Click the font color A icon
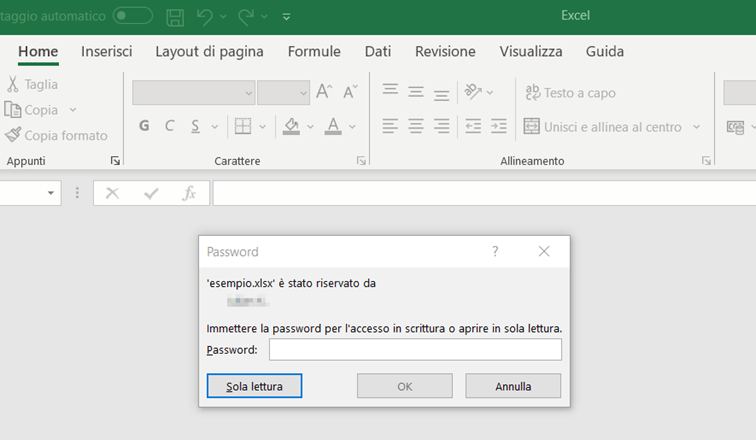Viewport: 756px width, 440px height. click(x=333, y=126)
